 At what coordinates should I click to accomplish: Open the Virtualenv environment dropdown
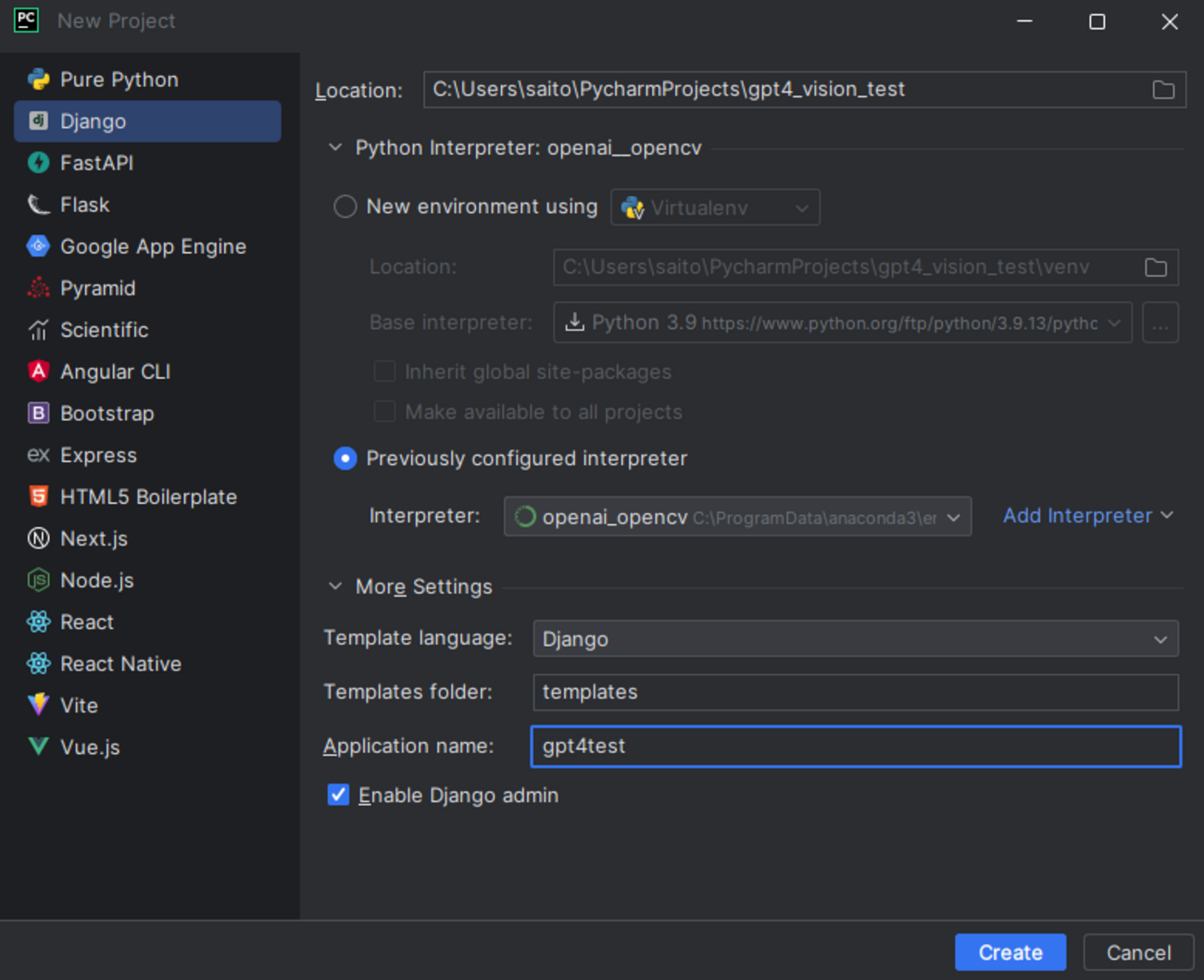715,207
